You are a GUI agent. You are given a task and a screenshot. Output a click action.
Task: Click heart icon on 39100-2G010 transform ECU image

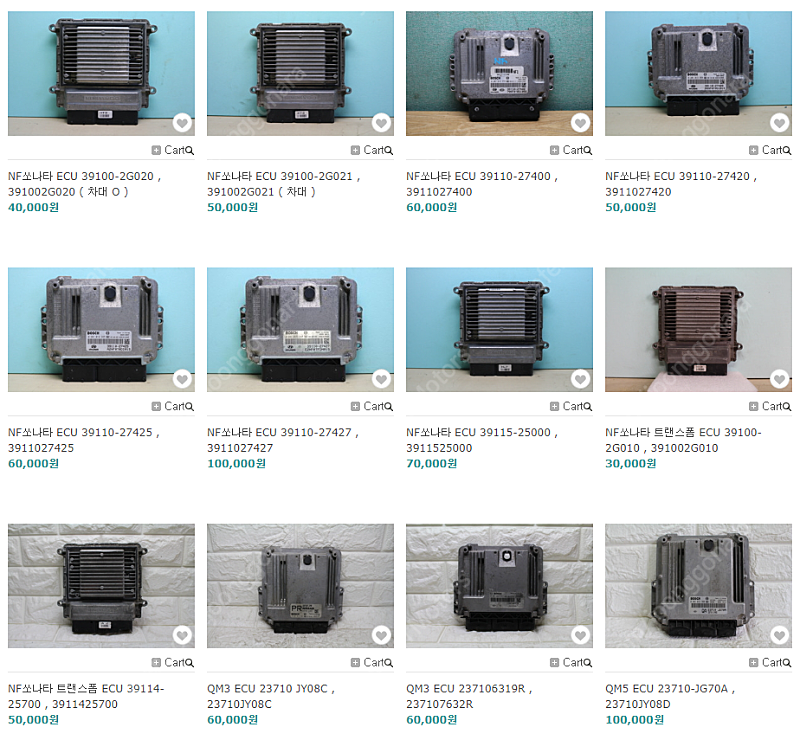pos(779,379)
